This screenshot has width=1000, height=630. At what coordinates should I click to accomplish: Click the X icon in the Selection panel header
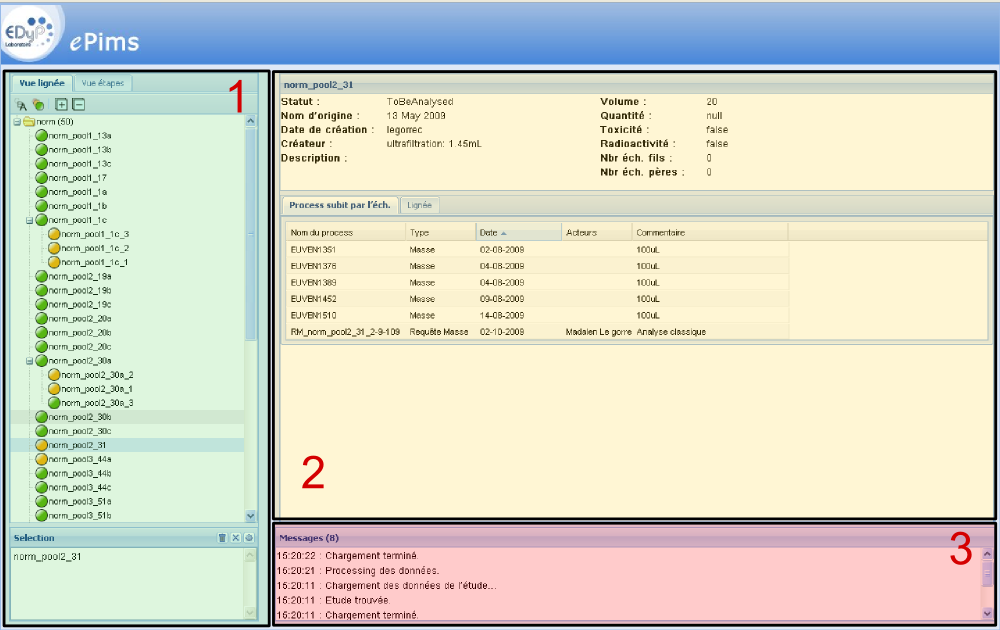[x=235, y=538]
